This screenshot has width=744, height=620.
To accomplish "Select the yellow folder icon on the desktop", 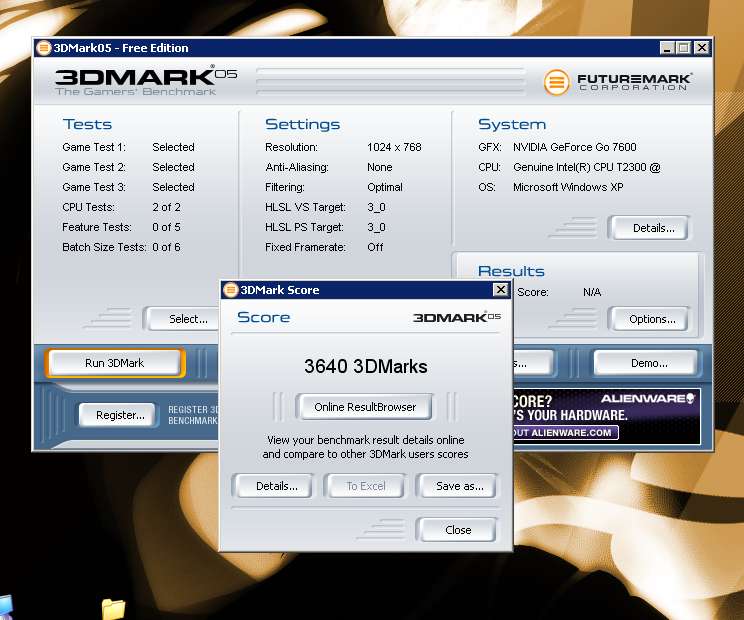I will (x=113, y=609).
